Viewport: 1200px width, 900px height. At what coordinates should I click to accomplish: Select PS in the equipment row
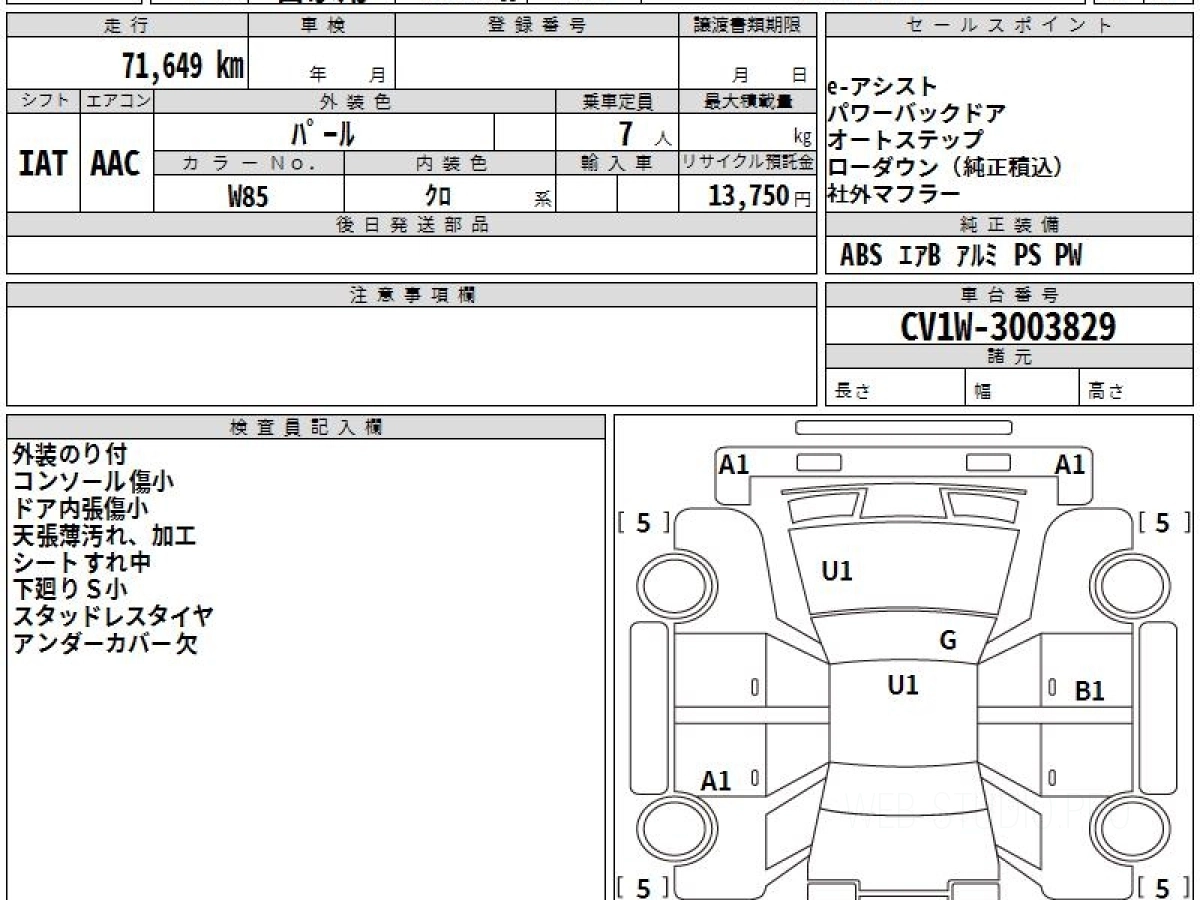pos(1027,256)
